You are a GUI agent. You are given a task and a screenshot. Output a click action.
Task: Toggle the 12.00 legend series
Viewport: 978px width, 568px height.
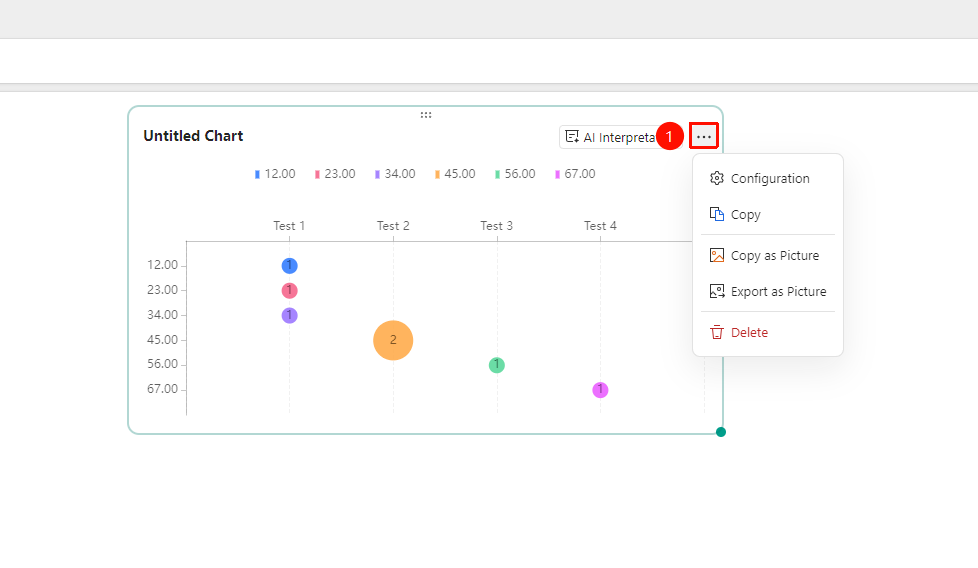coord(275,174)
